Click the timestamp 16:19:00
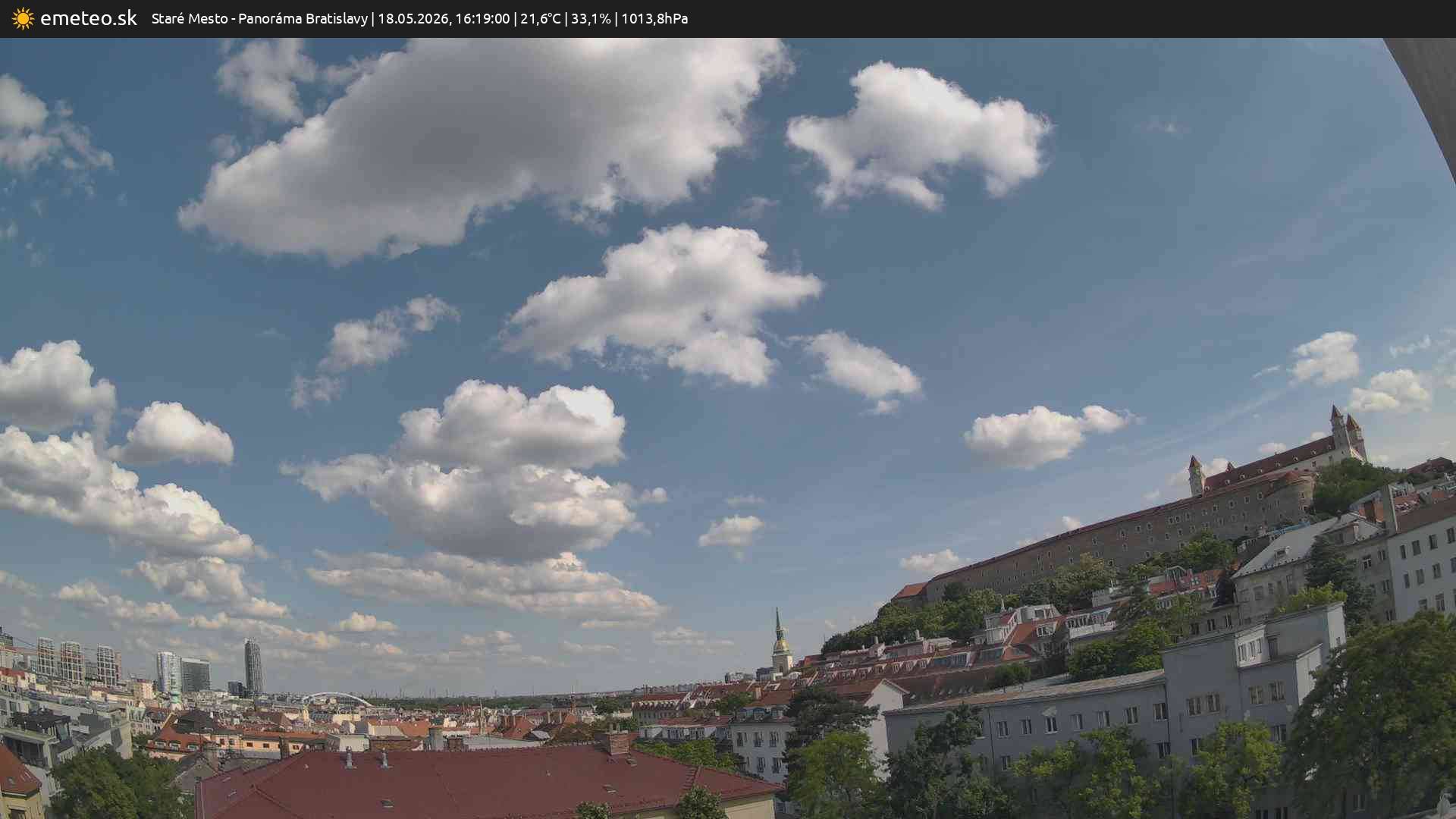The image size is (1456, 819). point(482,18)
